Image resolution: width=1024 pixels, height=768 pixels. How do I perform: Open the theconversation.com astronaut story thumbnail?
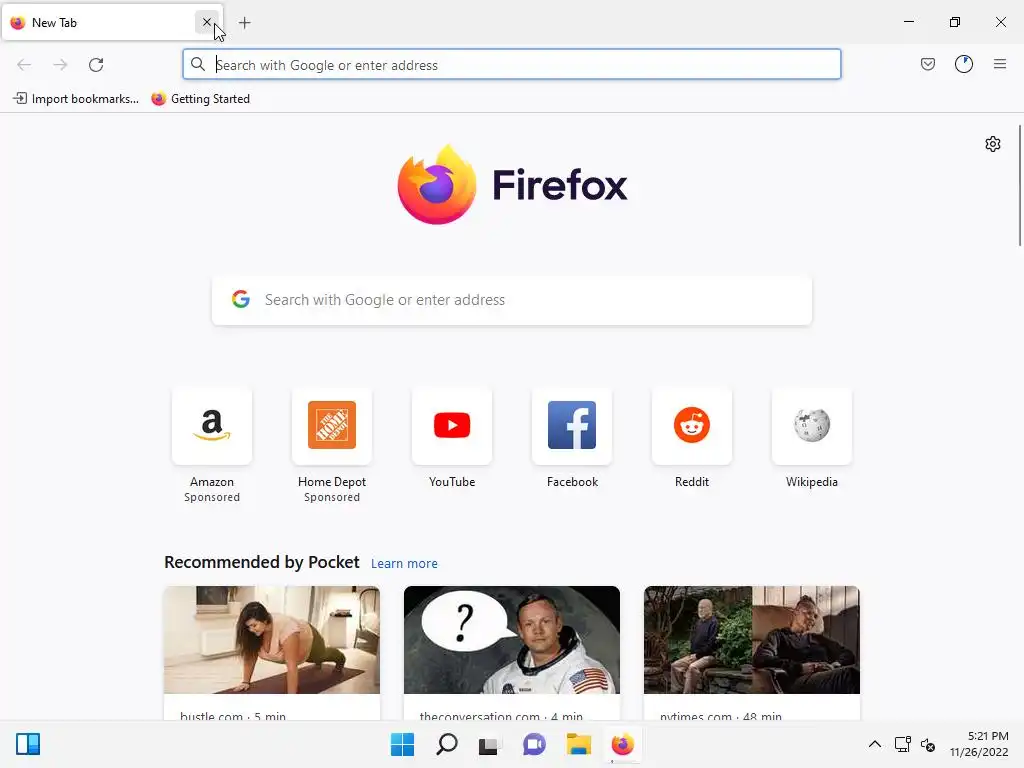(512, 640)
